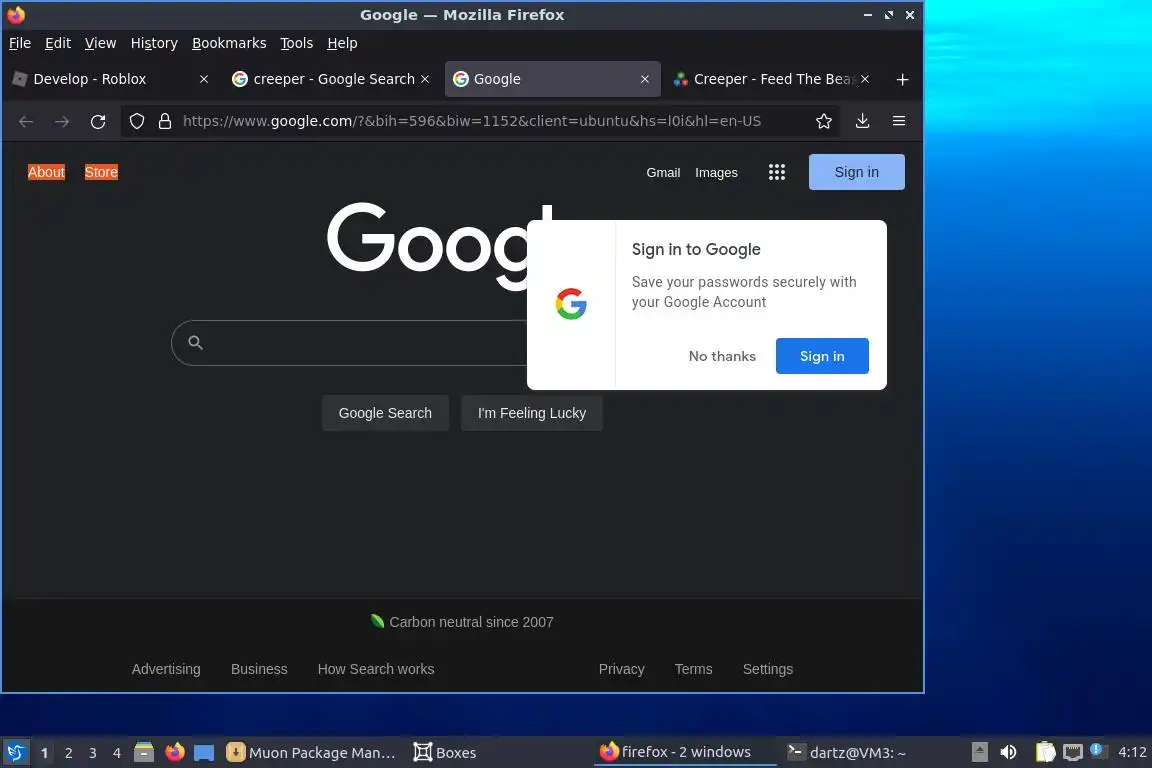Open the Help menu
Image resolution: width=1152 pixels, height=768 pixels.
[x=342, y=43]
